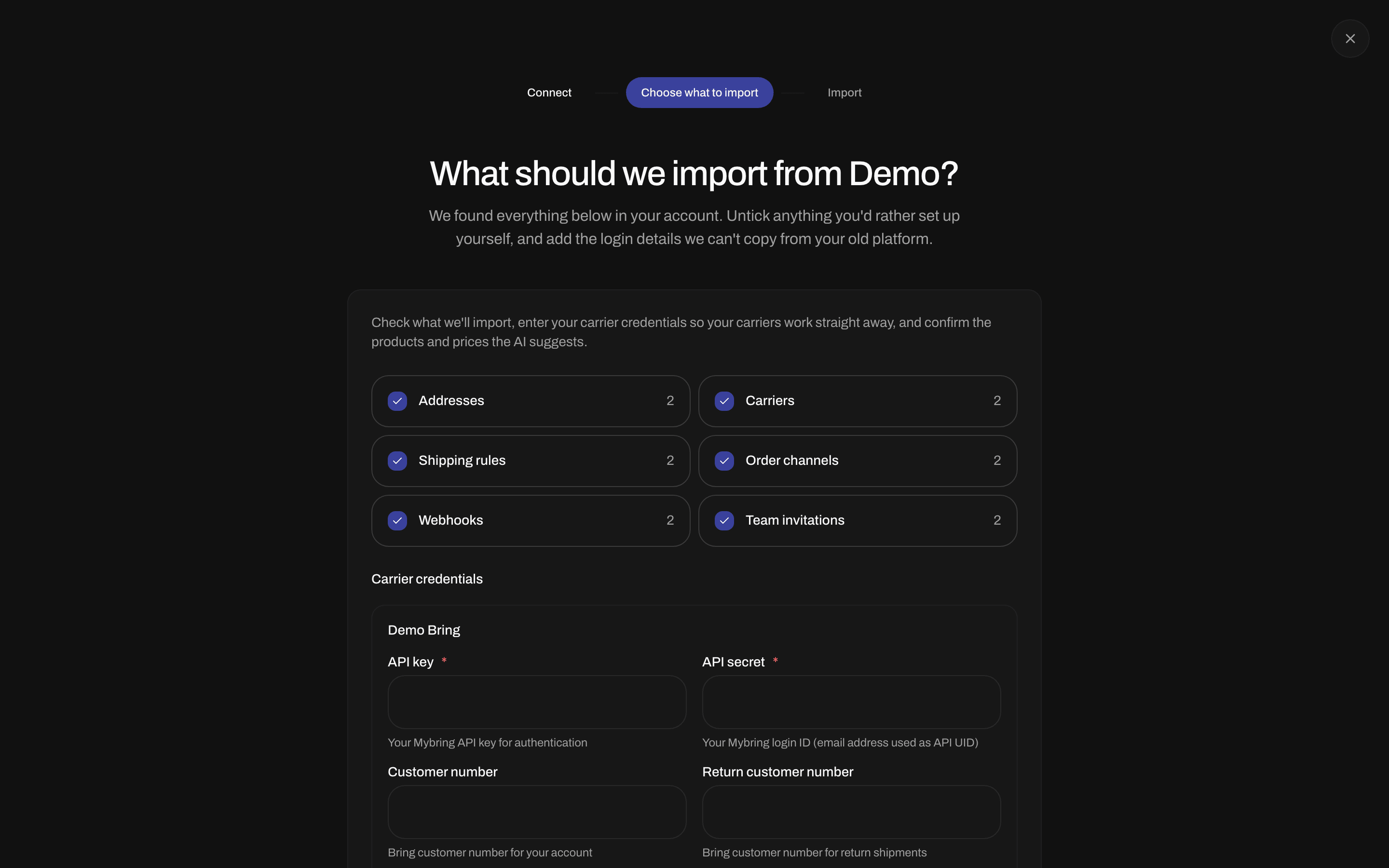Click the API key field label
This screenshot has width=1389, height=868.
point(410,662)
